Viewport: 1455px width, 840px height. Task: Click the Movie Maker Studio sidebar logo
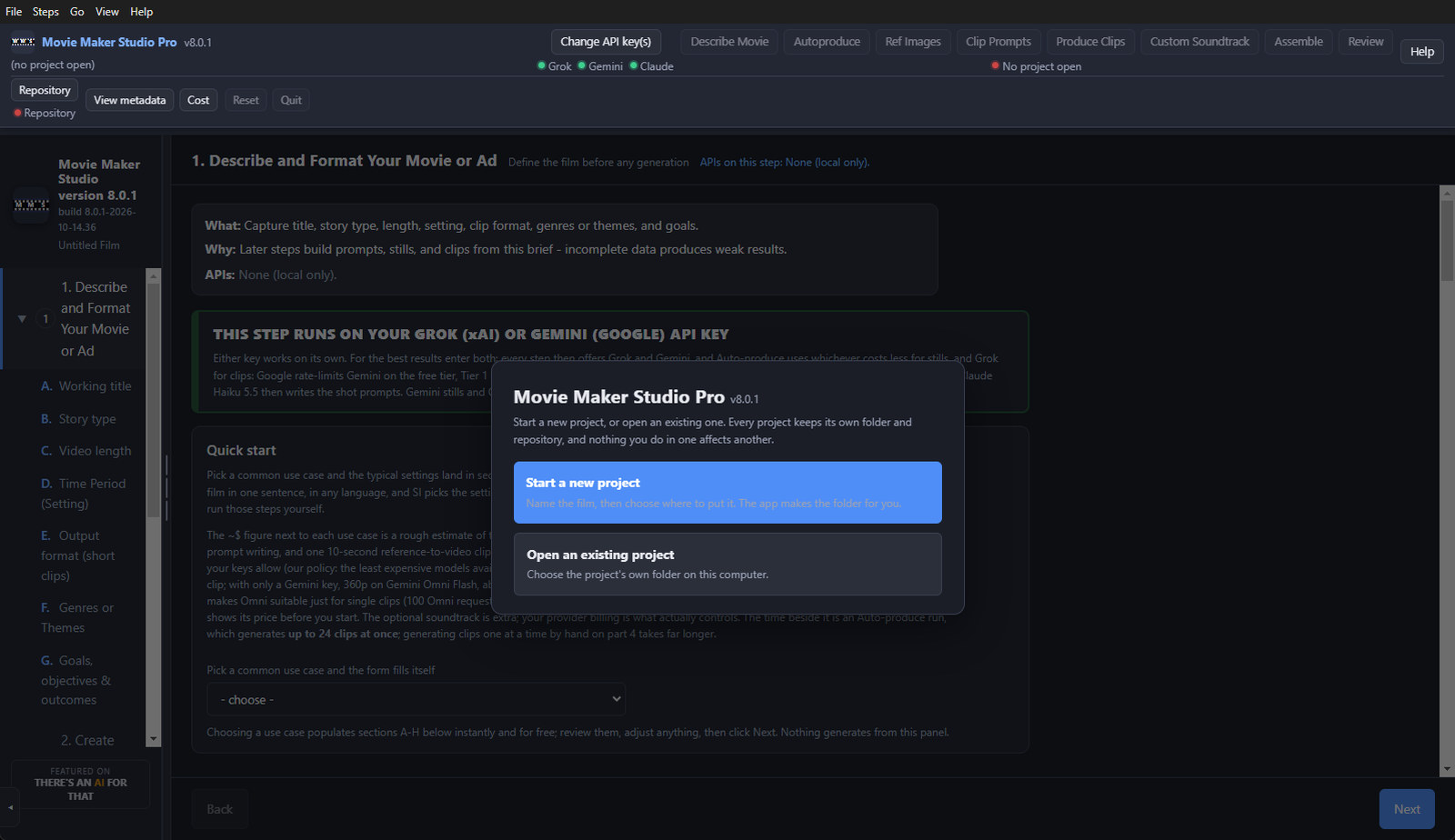[32, 205]
